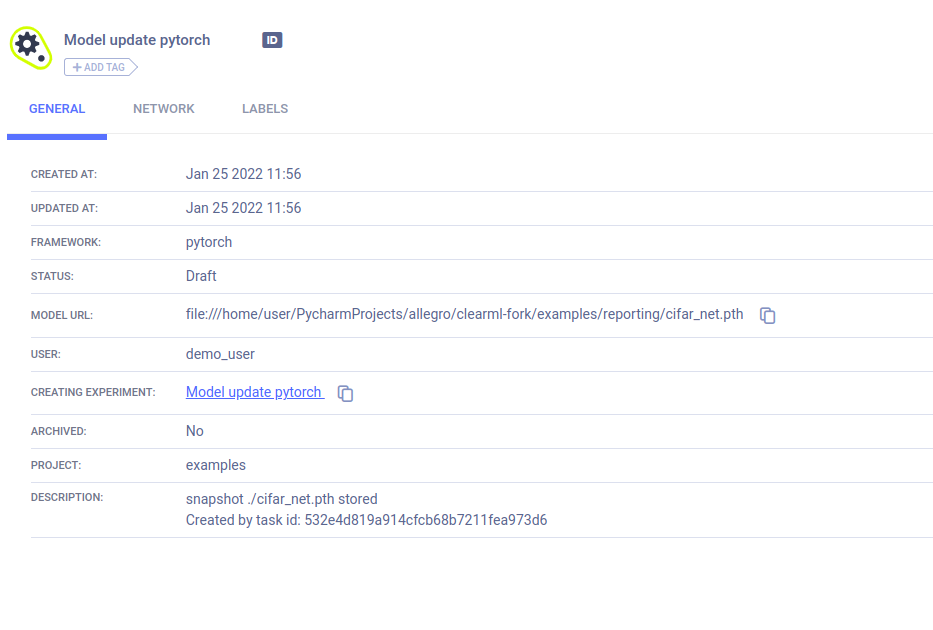Copy the creating experiment reference
The height and width of the screenshot is (630, 933).
[345, 393]
